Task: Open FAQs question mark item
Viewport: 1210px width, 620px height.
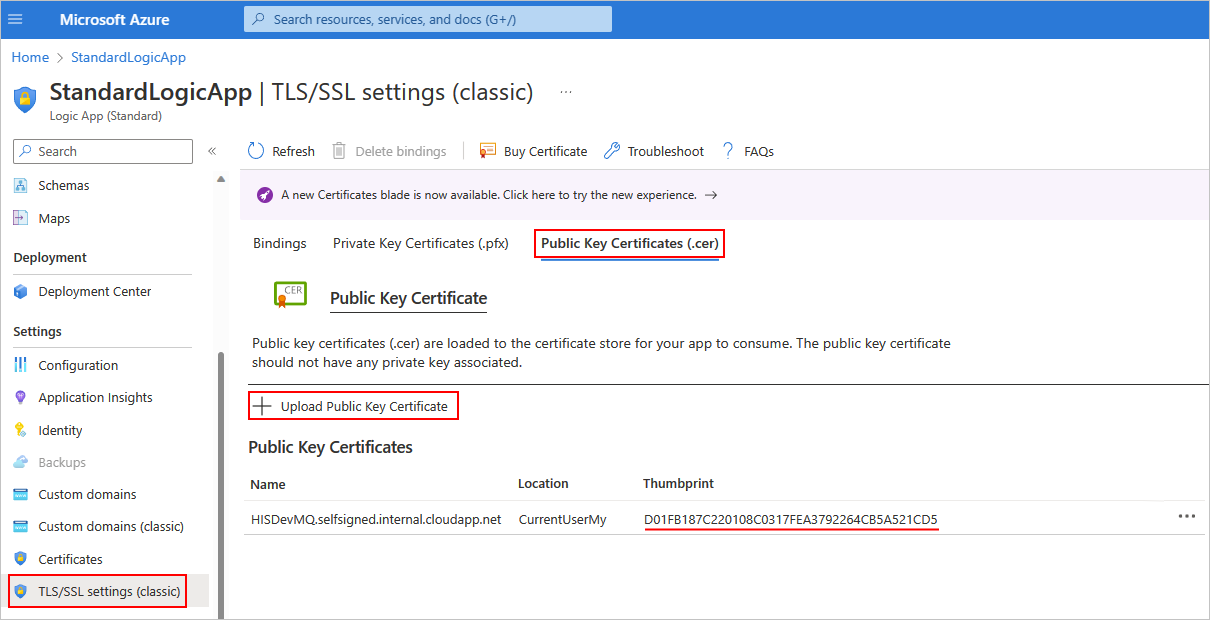Action: pyautogui.click(x=728, y=151)
